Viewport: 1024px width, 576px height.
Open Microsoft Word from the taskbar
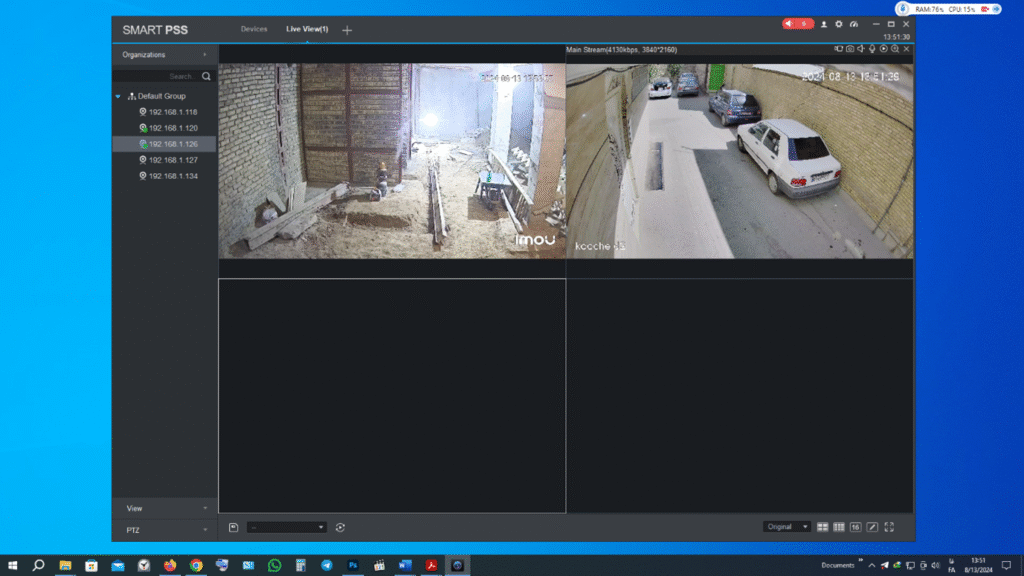(405, 566)
